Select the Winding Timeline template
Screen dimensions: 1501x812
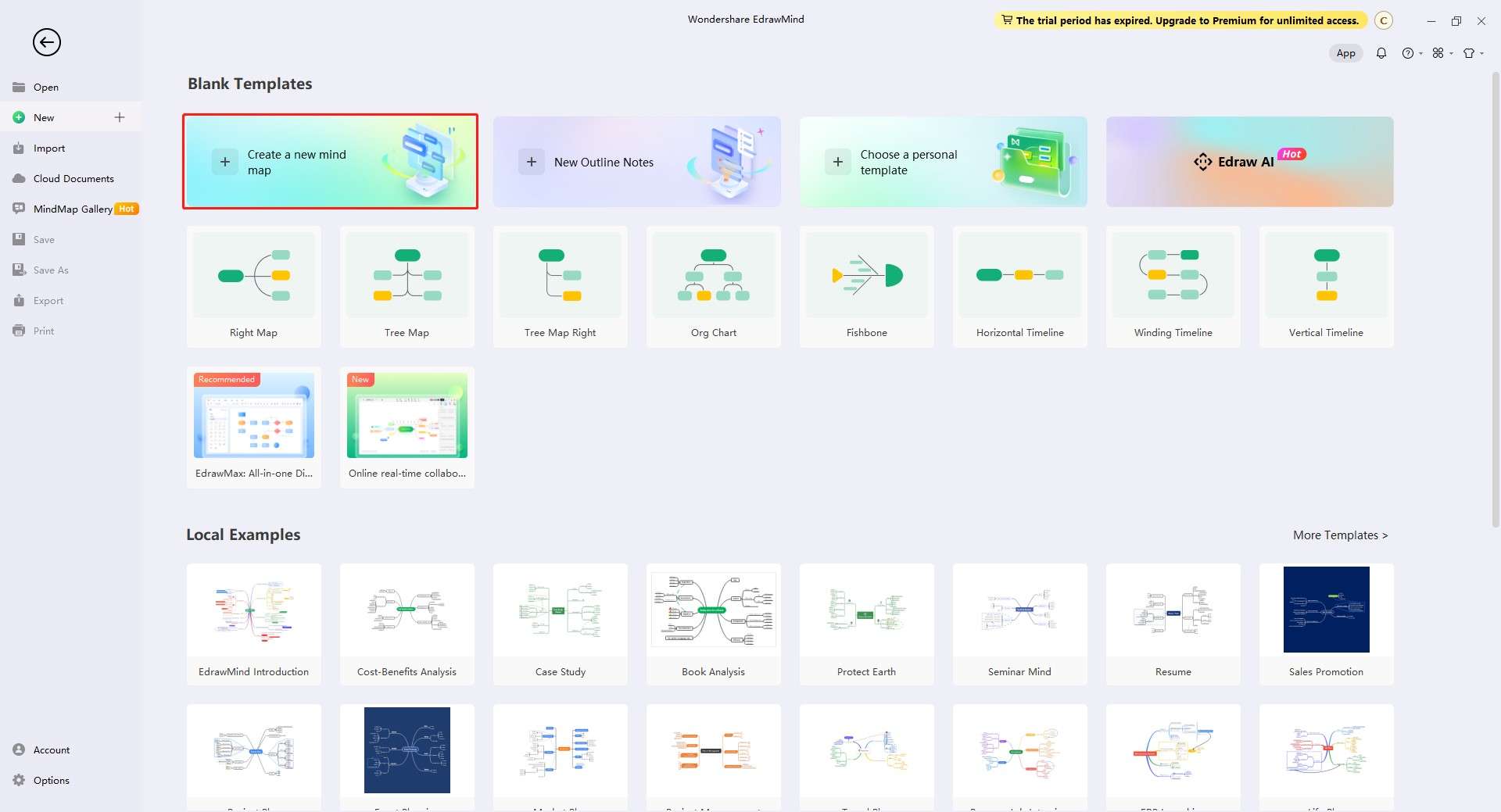point(1173,287)
